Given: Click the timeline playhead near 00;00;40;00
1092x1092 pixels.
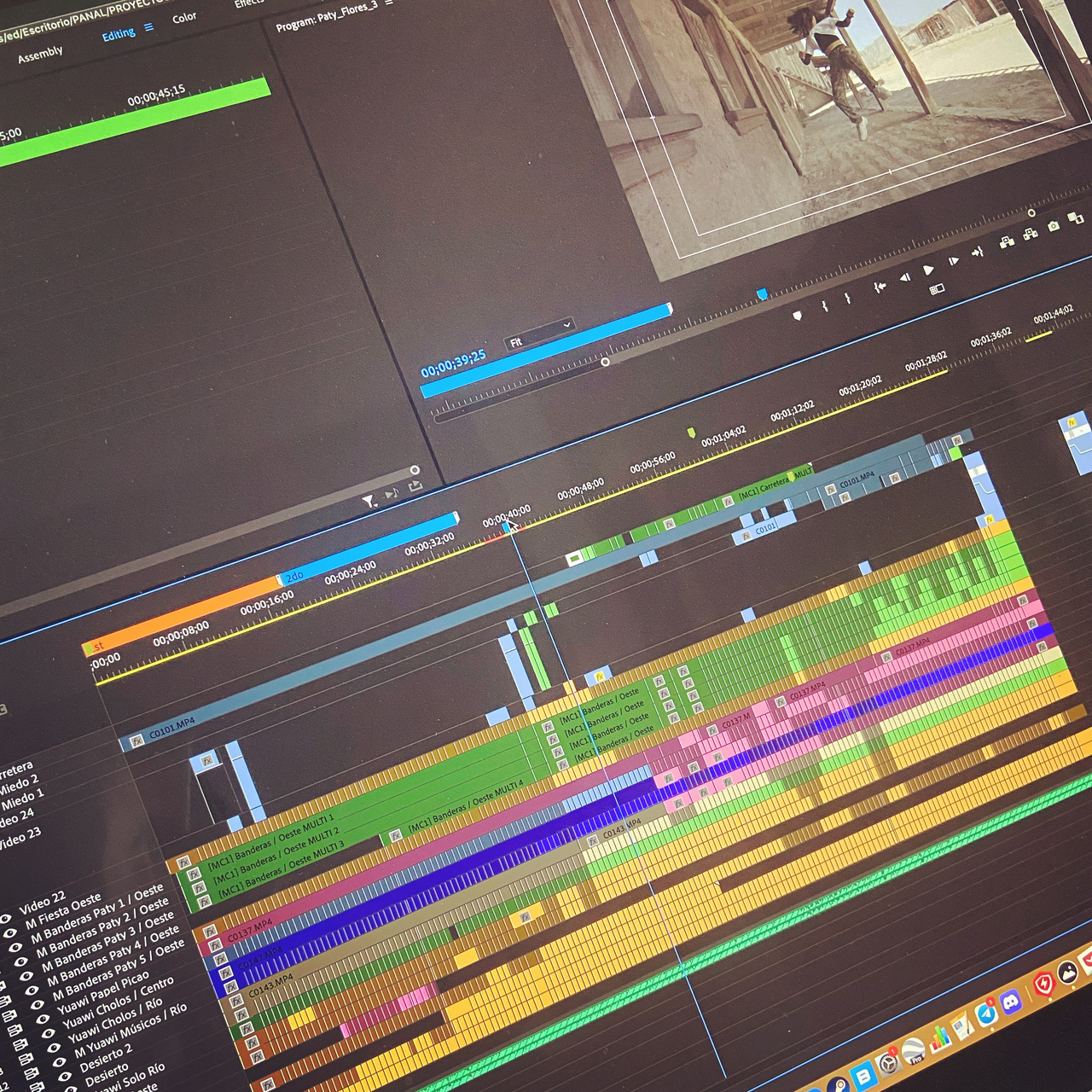Looking at the screenshot, I should point(507,527).
